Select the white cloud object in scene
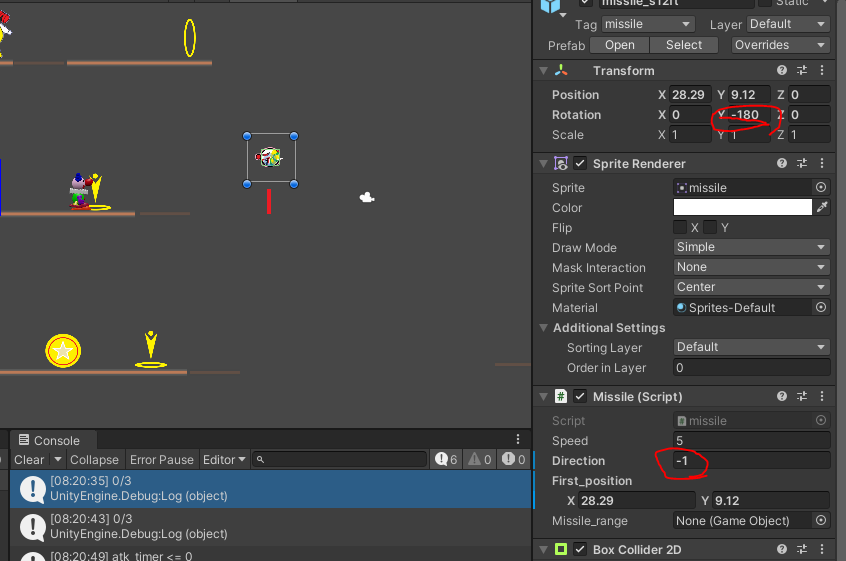The height and width of the screenshot is (561, 846). point(367,197)
